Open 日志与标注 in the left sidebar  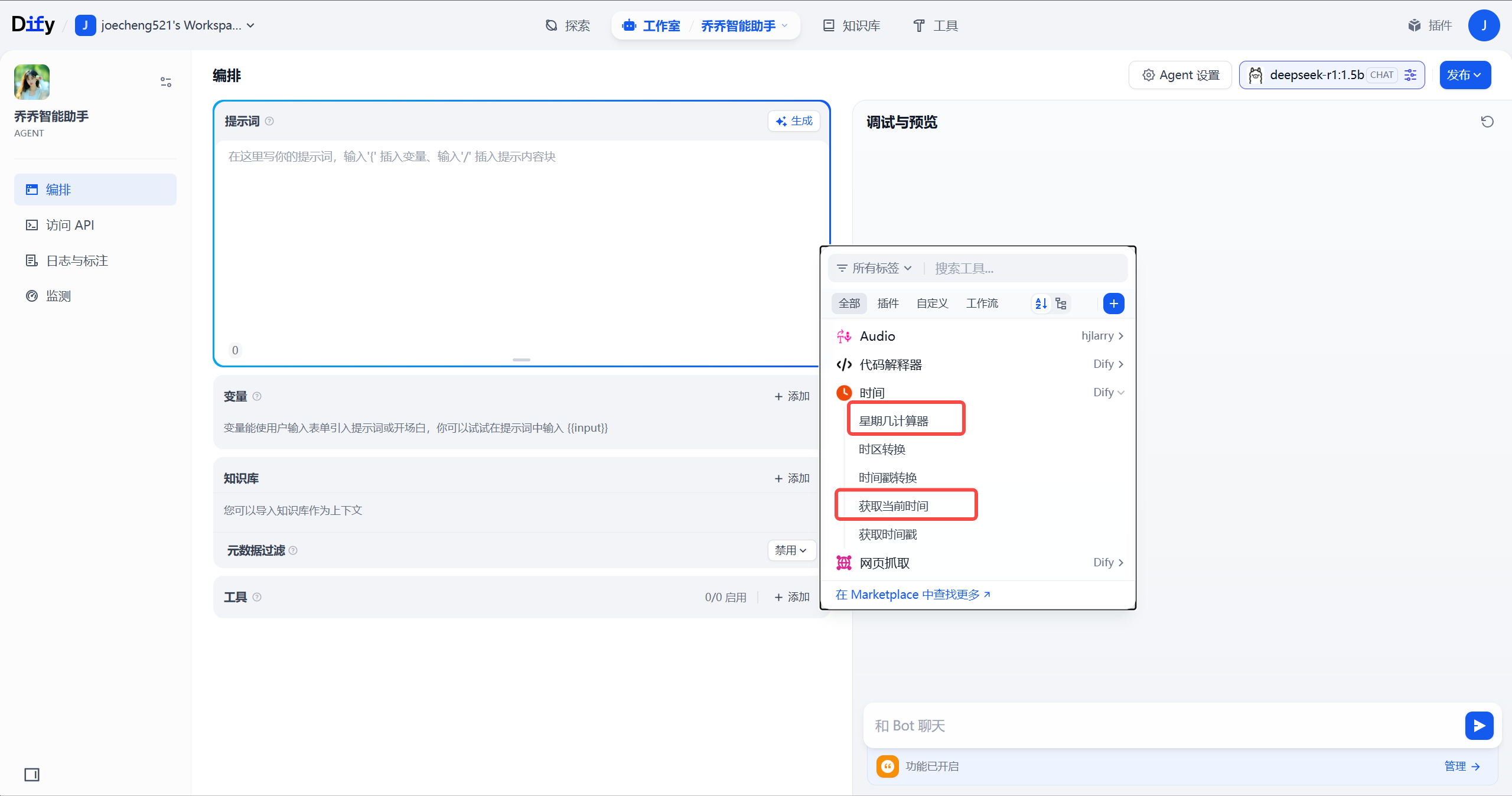click(x=77, y=260)
